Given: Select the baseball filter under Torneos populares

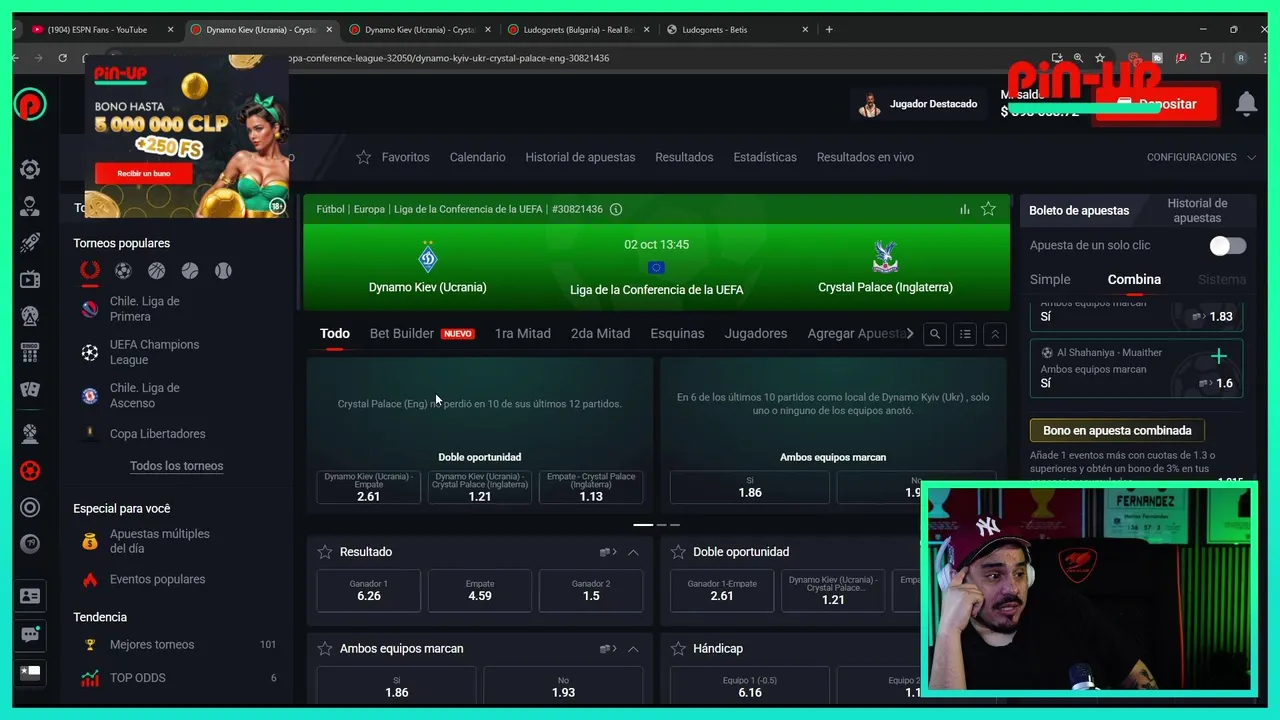Looking at the screenshot, I should coord(223,270).
